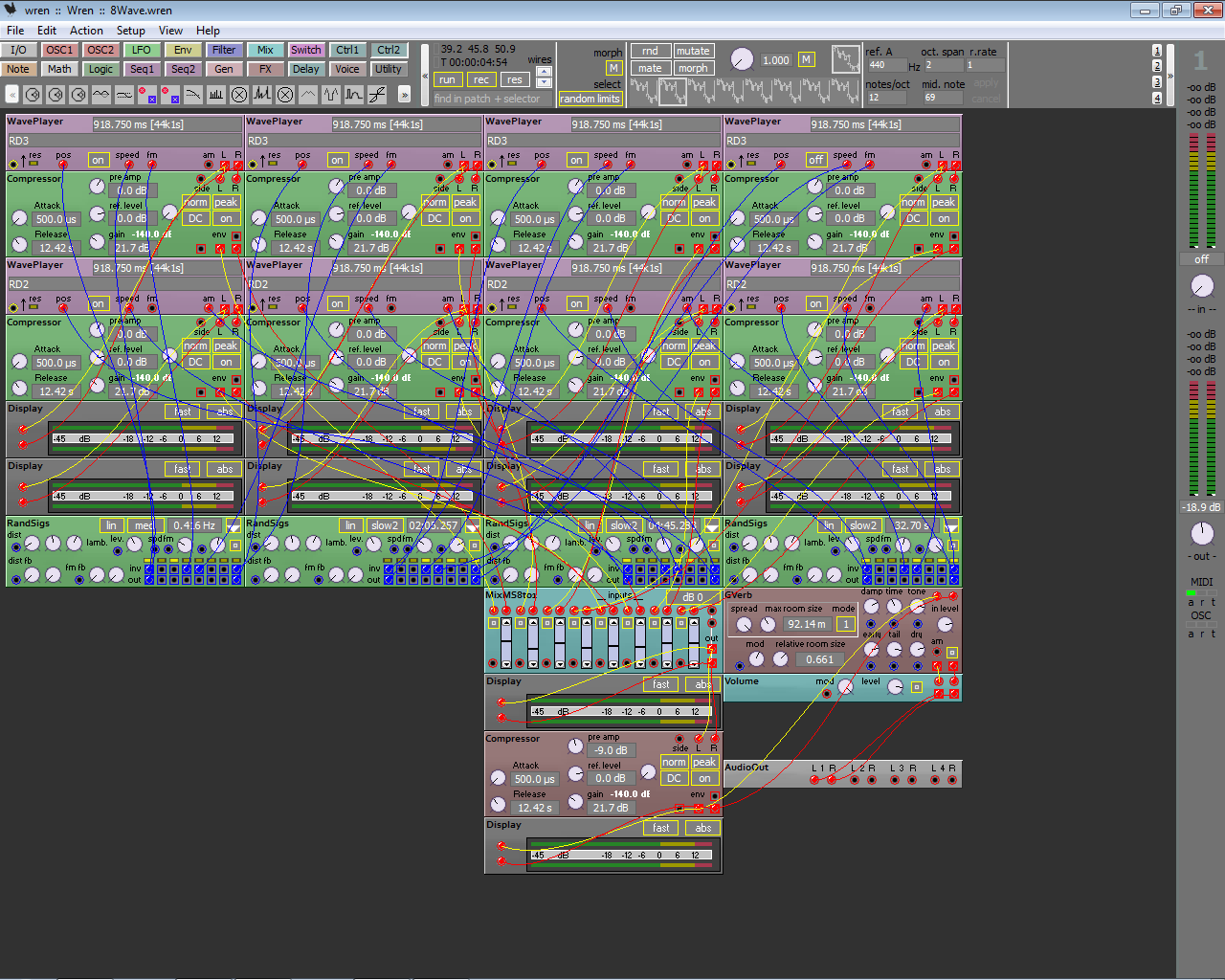Adjust the first MixMS8to1 channel fader
Image resolution: width=1225 pixels, height=980 pixels.
click(506, 641)
